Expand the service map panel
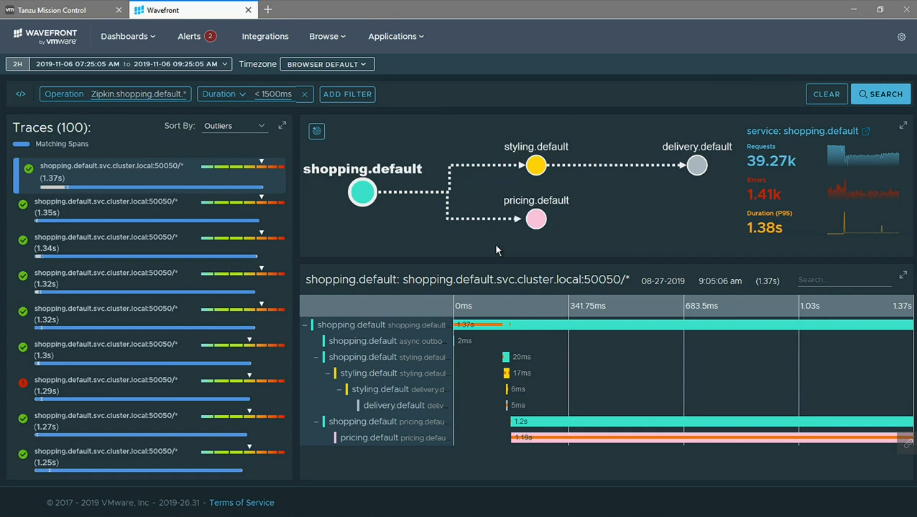 click(x=903, y=125)
